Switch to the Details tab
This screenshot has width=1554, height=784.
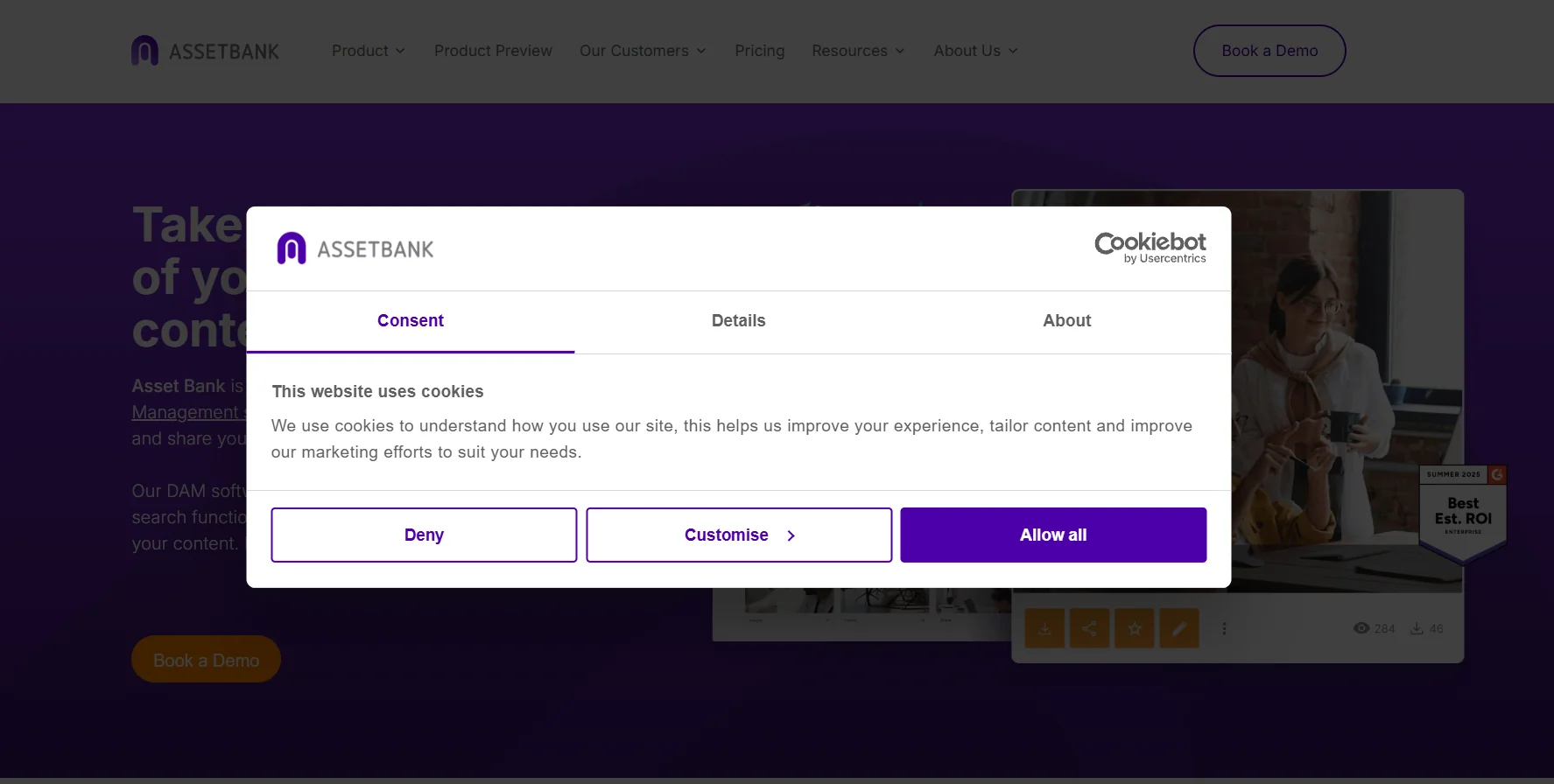738,321
